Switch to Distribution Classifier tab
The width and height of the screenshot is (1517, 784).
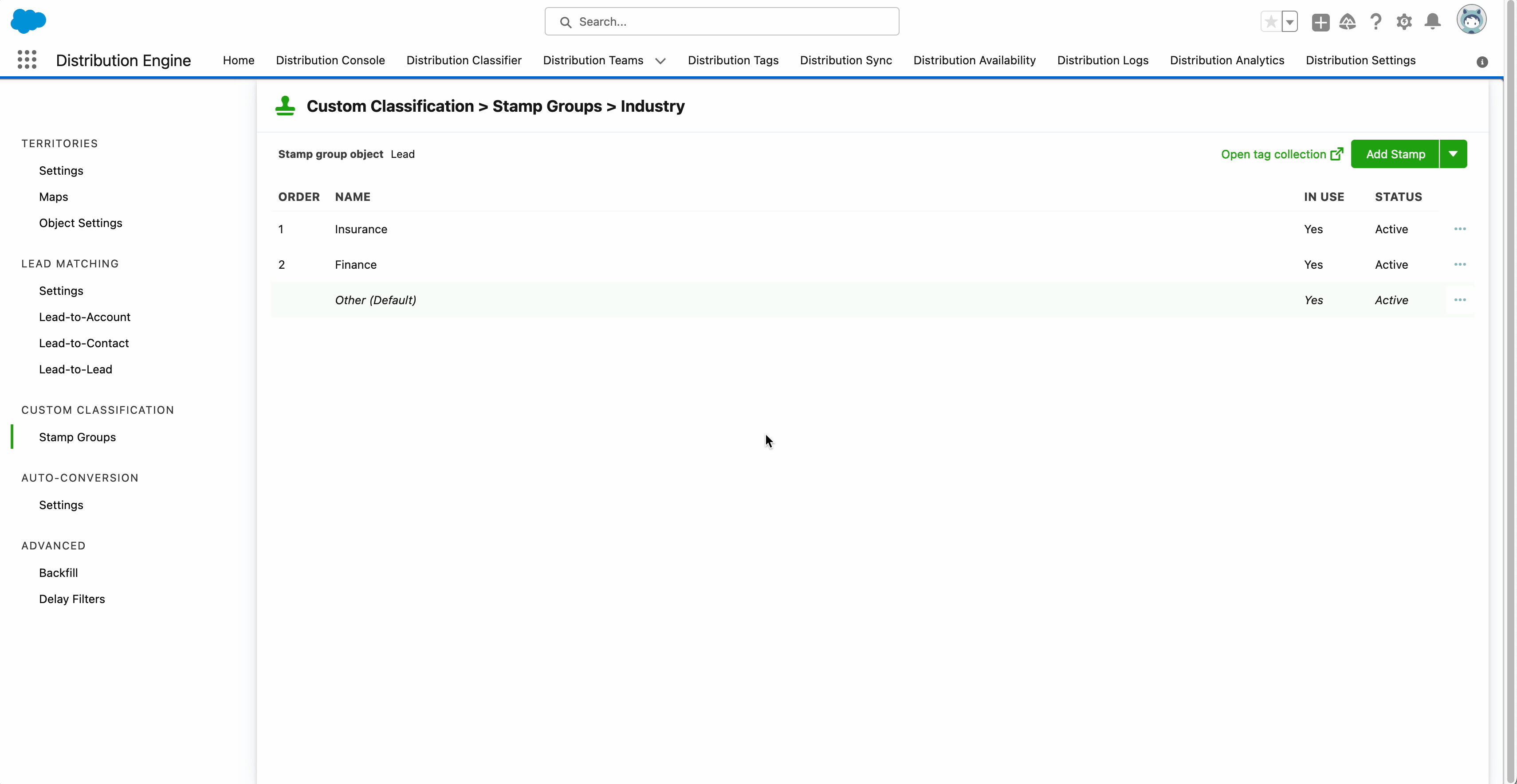[464, 60]
